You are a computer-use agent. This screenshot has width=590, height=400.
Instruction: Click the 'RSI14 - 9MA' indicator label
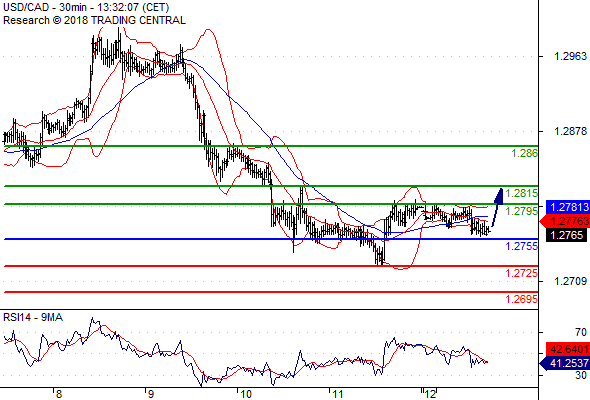pos(33,318)
